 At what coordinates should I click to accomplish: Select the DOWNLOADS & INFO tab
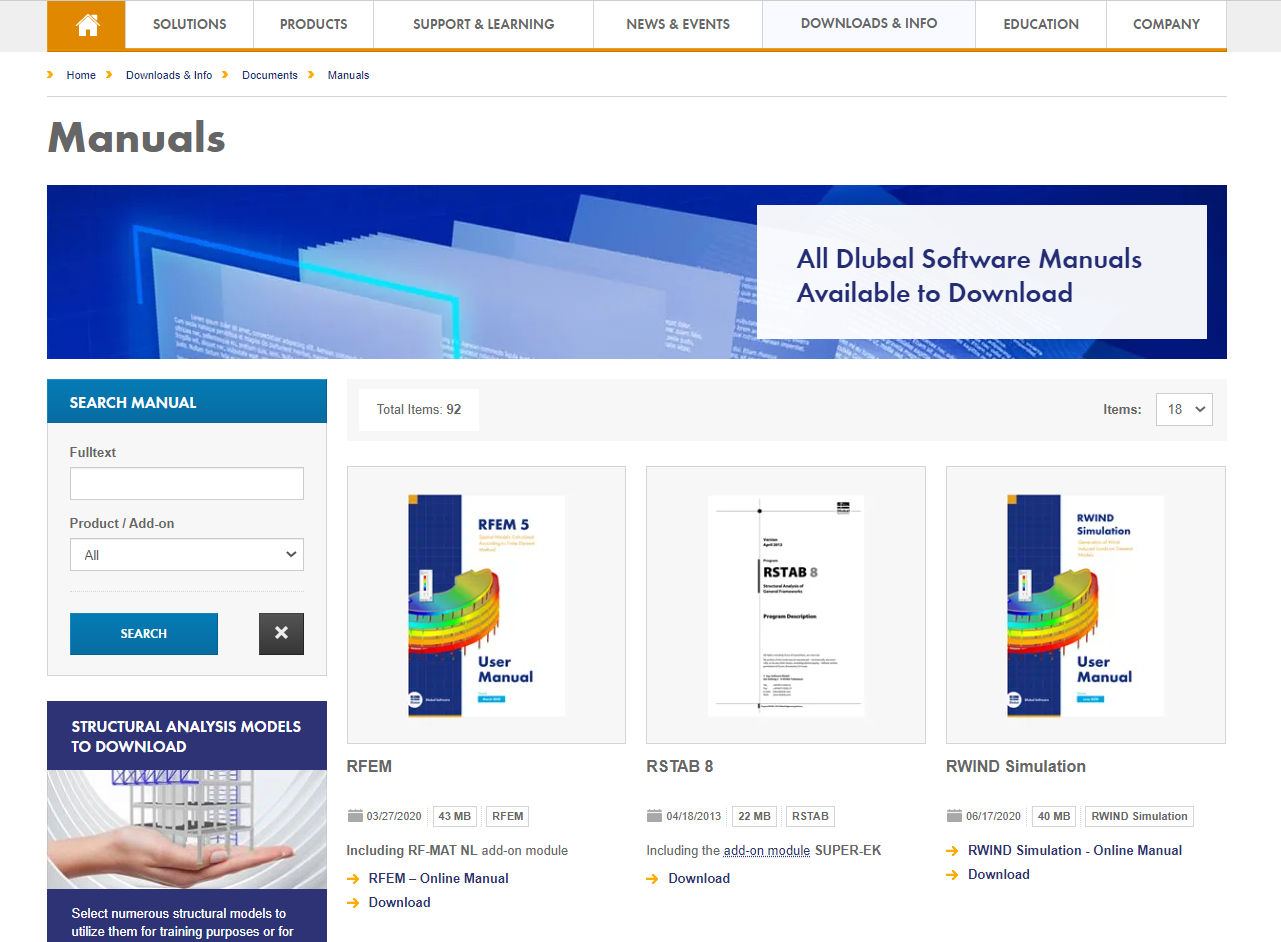pos(868,23)
